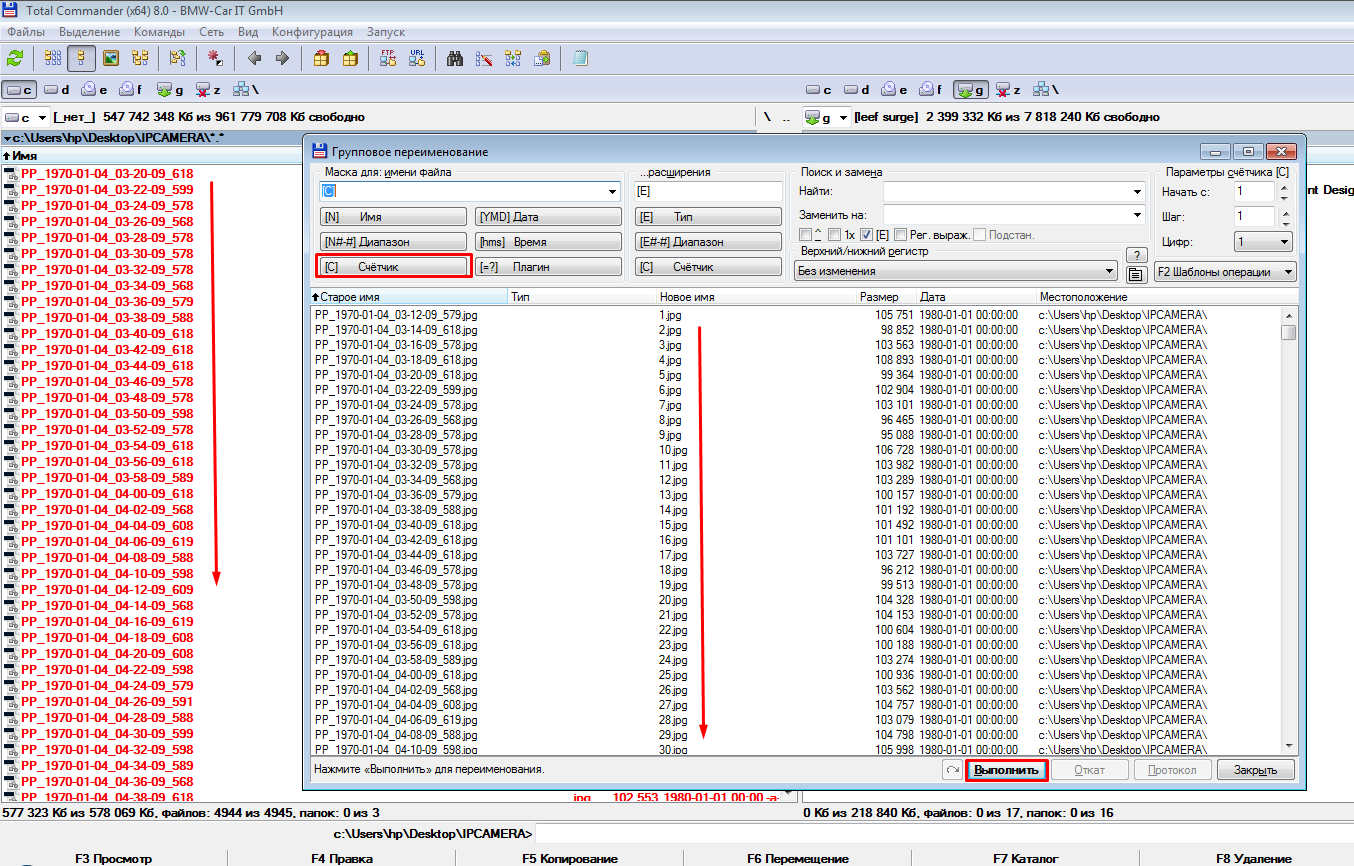Select drive g in left drive bar

169,90
